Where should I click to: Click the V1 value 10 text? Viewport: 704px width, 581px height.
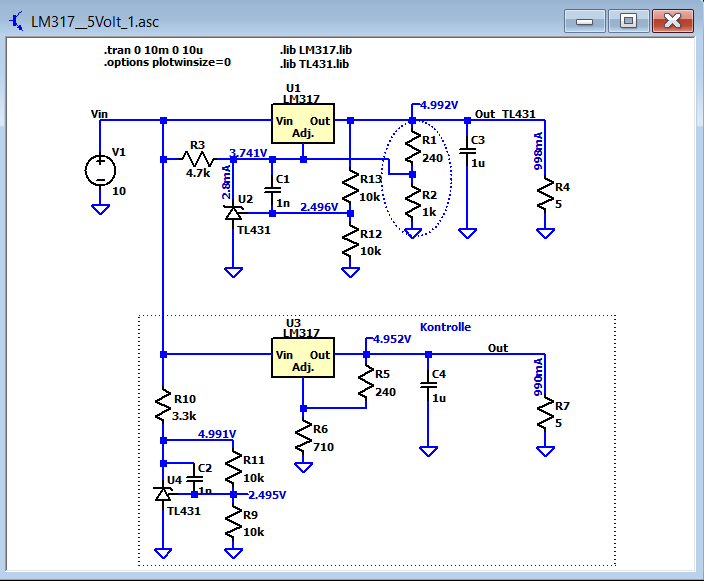(119, 191)
